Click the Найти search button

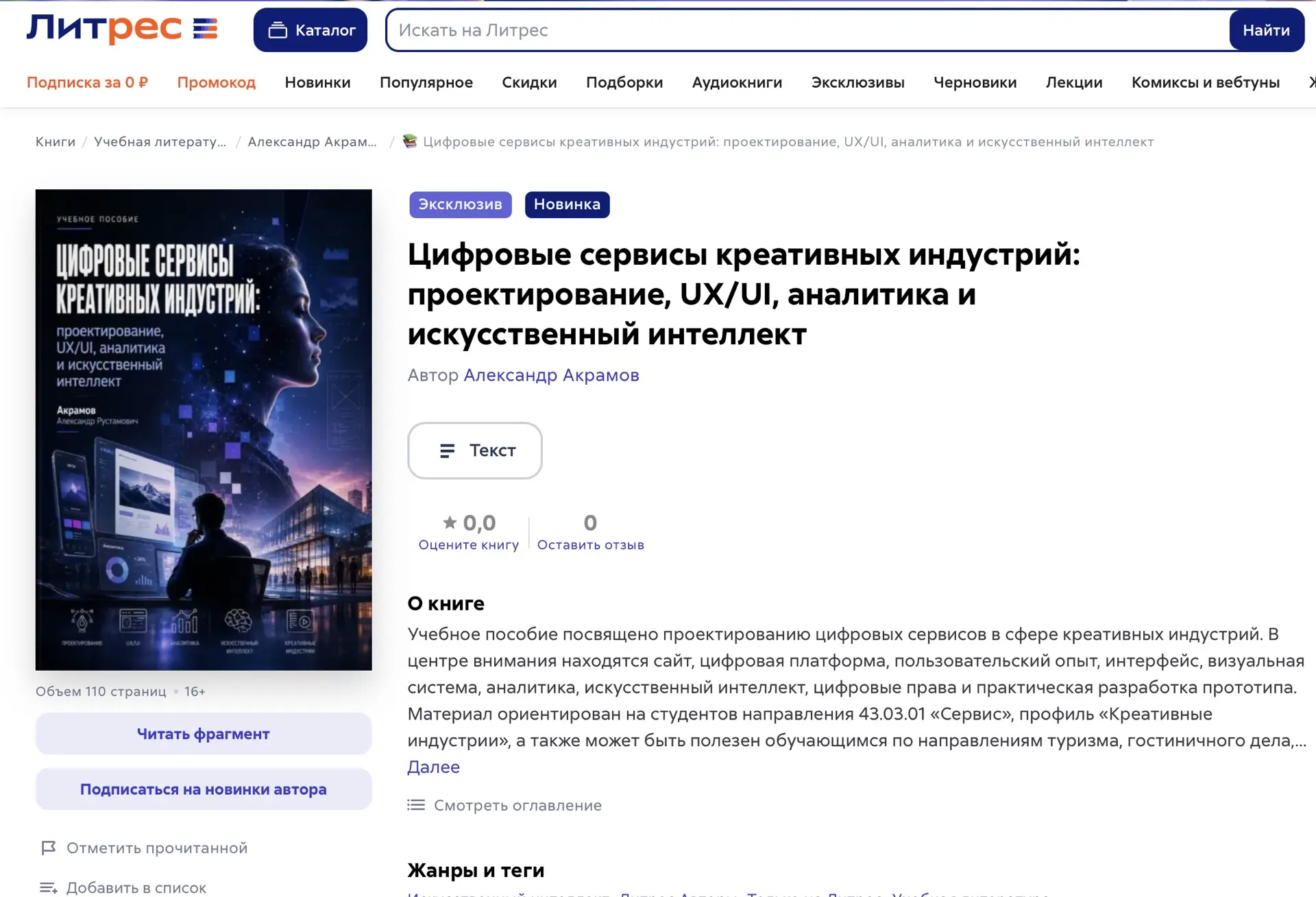point(1266,30)
